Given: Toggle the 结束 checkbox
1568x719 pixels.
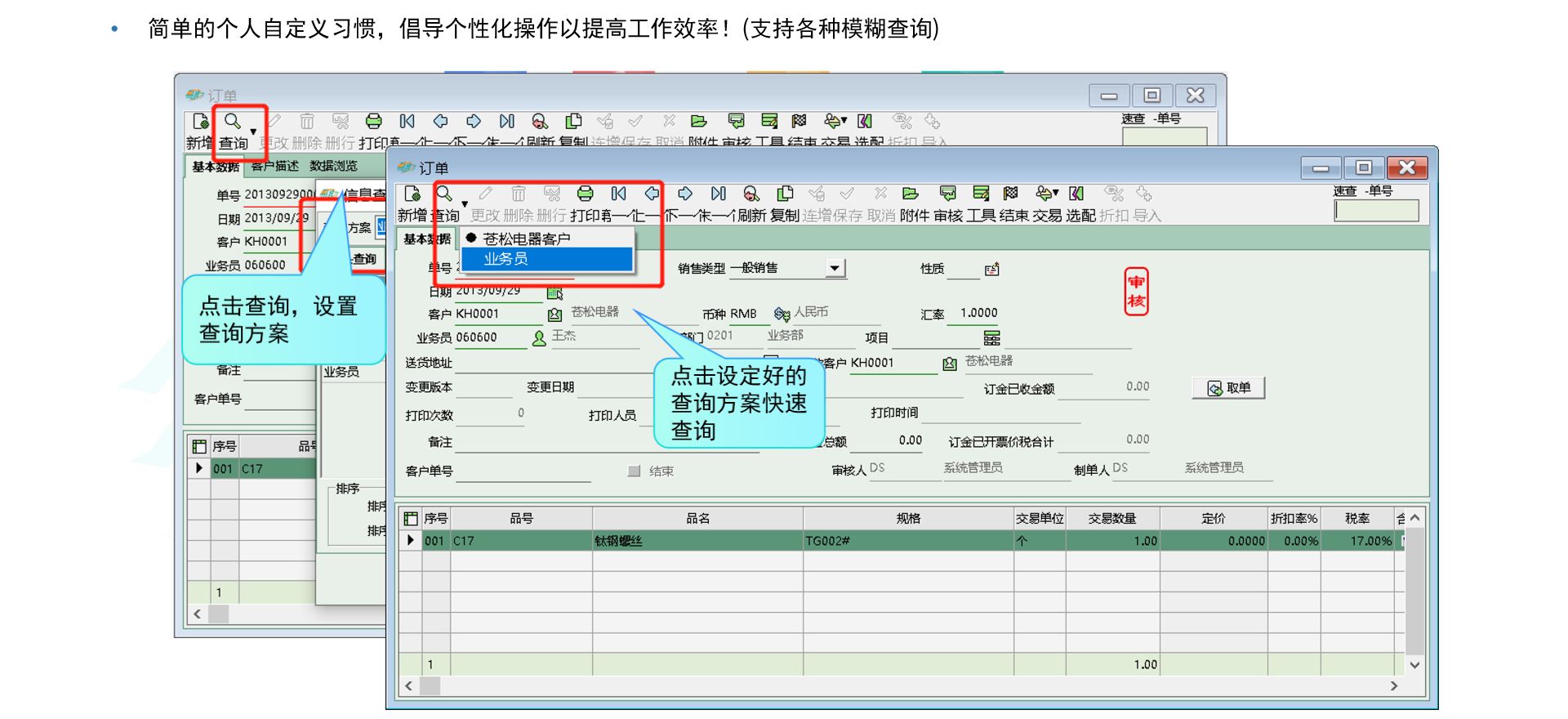Looking at the screenshot, I should pos(634,471).
